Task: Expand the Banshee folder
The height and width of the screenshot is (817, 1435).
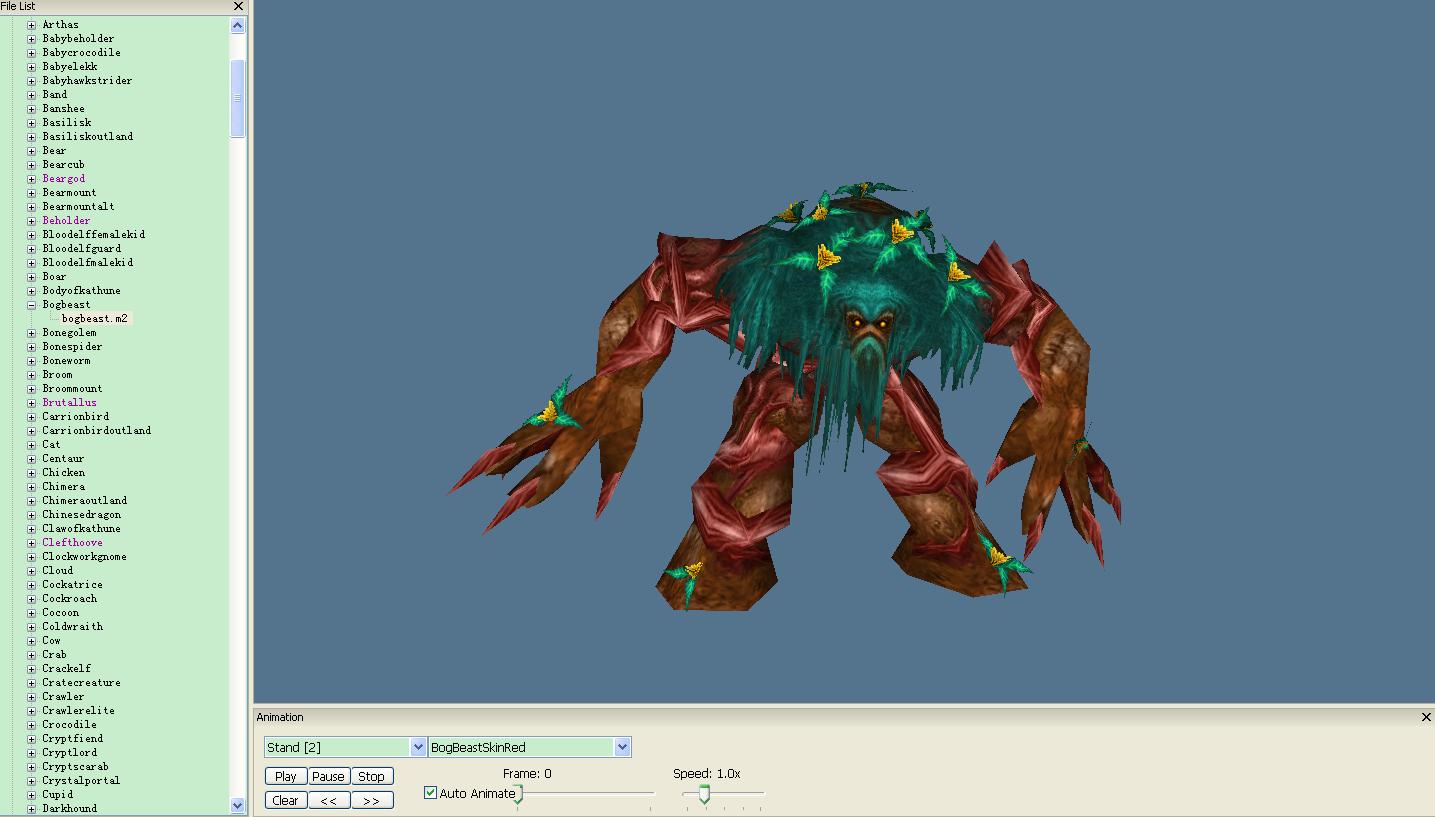Action: 31,109
